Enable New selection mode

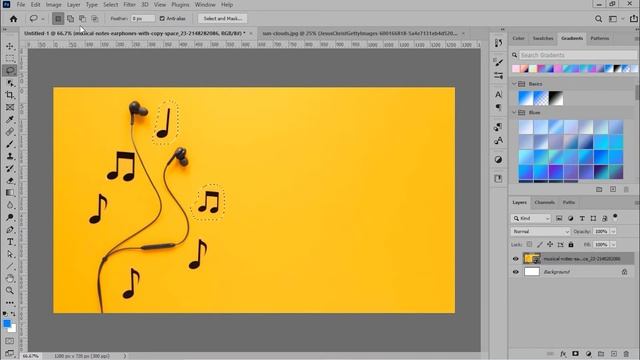coord(58,19)
